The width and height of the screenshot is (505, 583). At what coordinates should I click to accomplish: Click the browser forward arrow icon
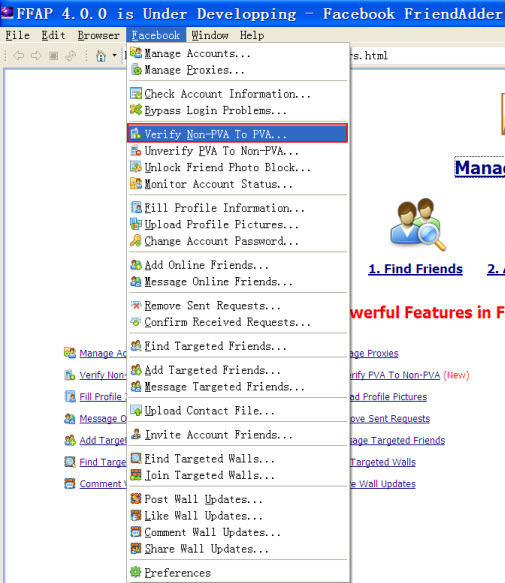(x=36, y=56)
